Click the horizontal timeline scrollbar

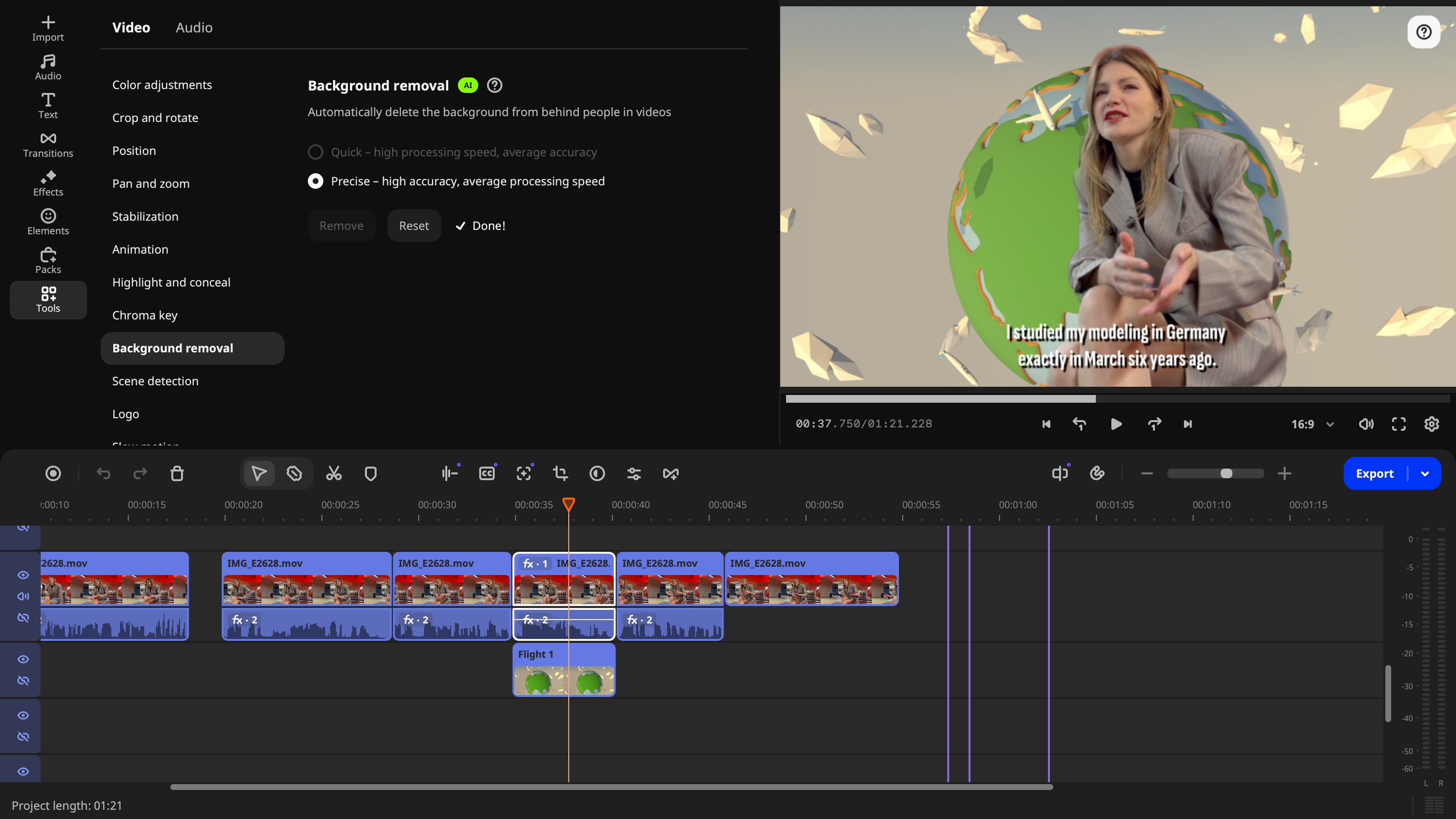[611, 787]
